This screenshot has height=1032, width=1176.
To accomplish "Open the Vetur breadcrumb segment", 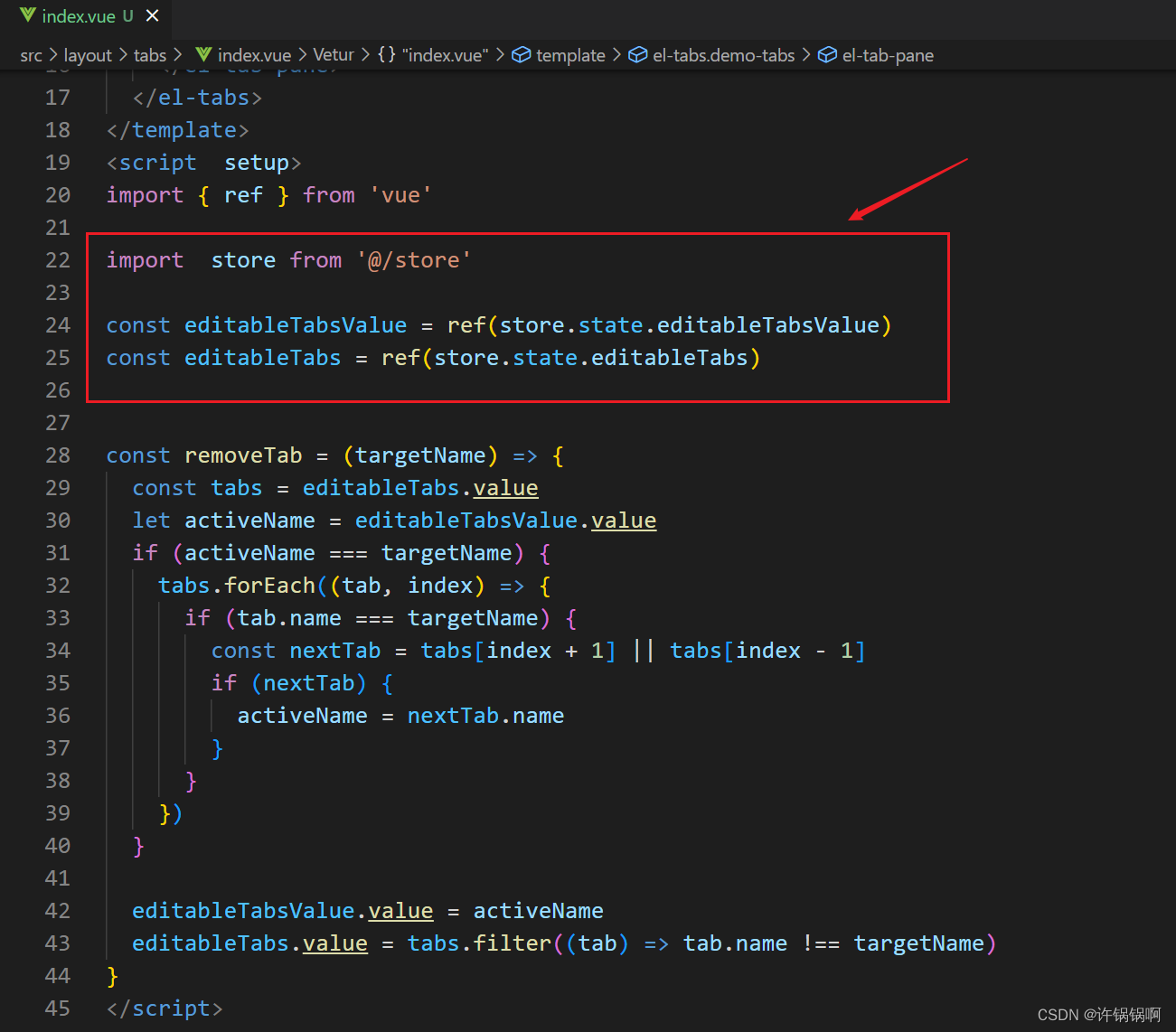I will pos(334,55).
